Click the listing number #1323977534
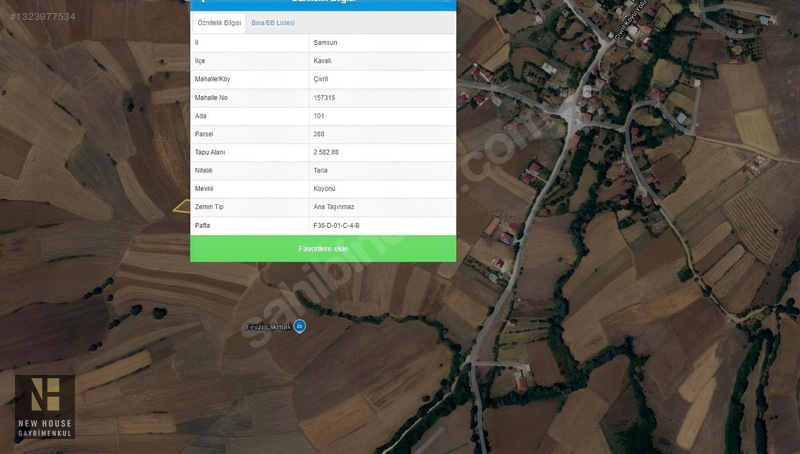Viewport: 800px width, 454px height. 42,17
